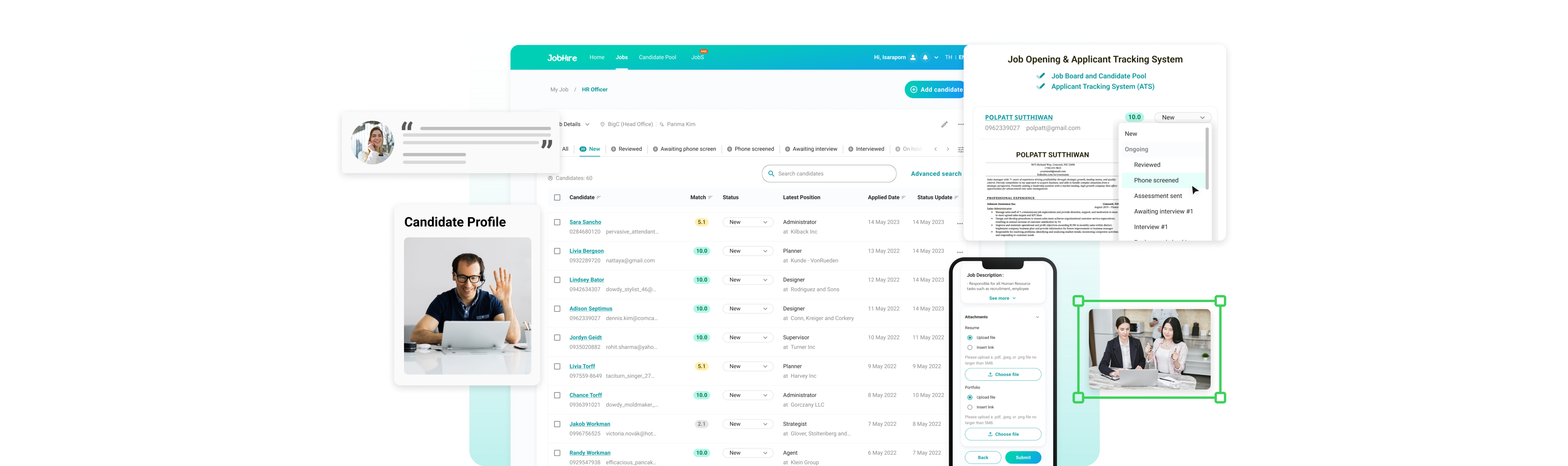Click the JobS badge icon in navbar
The image size is (1568, 466).
(703, 51)
